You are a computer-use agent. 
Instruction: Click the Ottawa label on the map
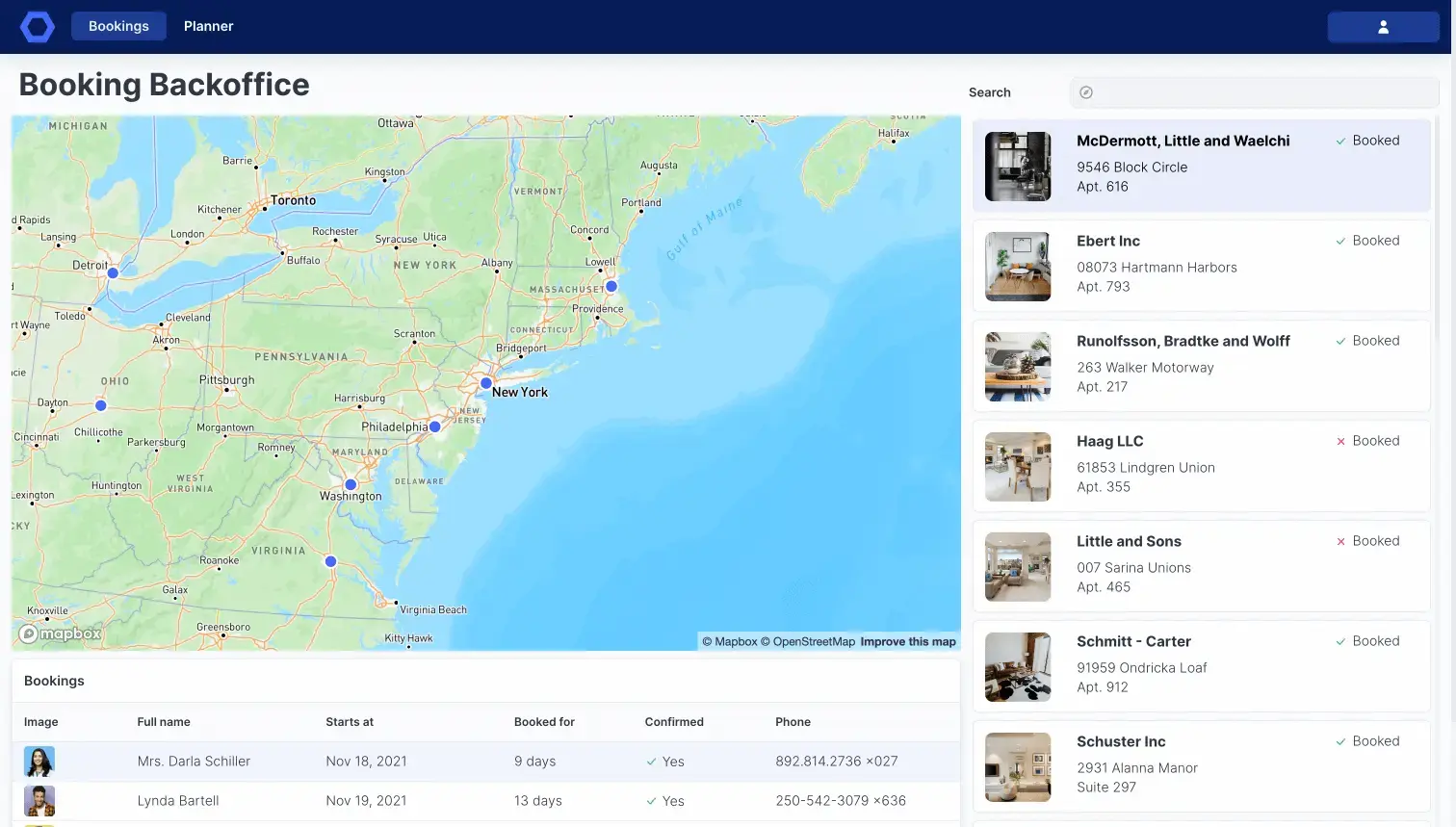396,123
